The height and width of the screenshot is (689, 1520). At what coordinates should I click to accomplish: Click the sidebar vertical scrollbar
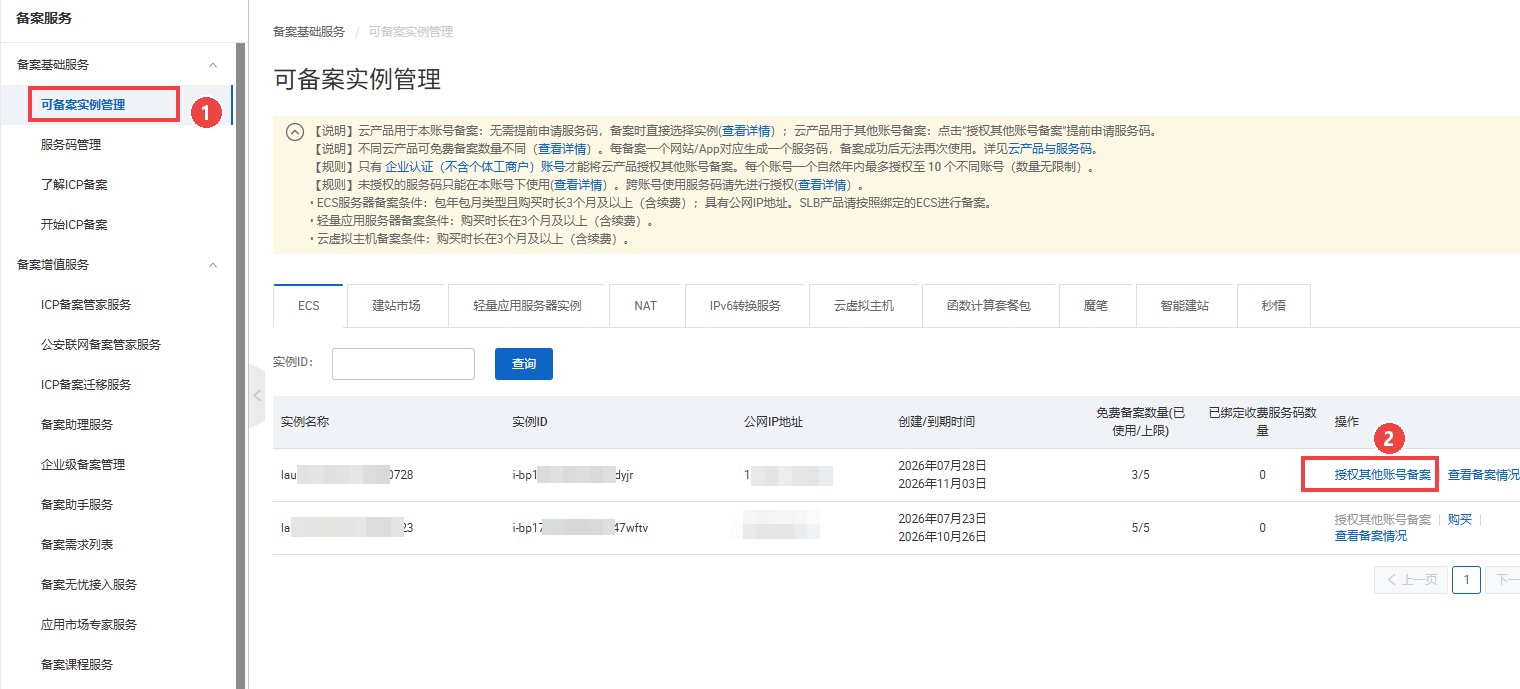click(x=240, y=366)
